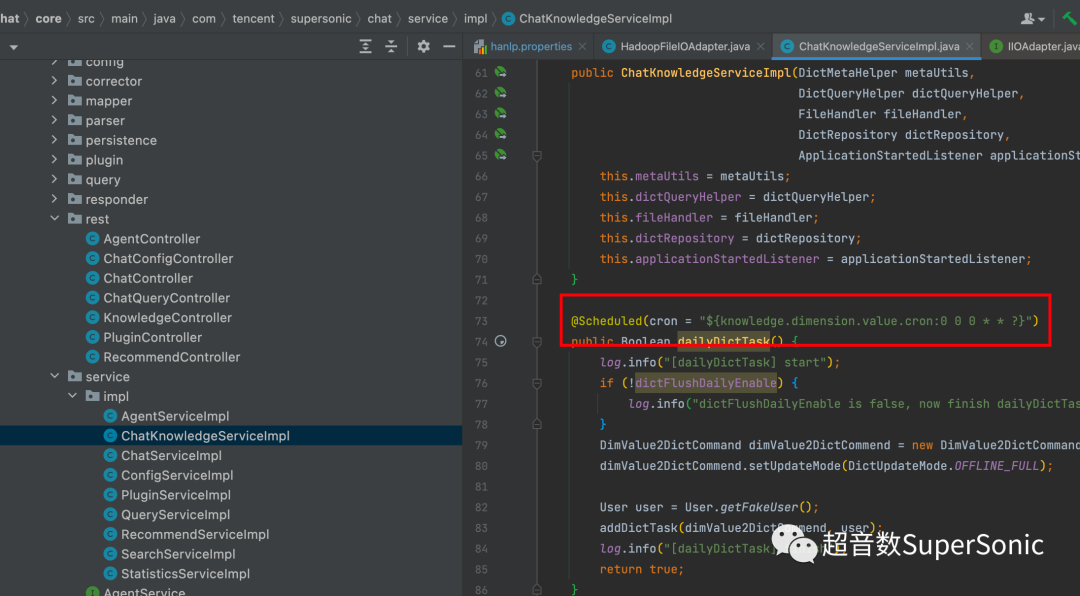Click the Collapse All icon in project panel
This screenshot has width=1080, height=596.
[x=391, y=47]
